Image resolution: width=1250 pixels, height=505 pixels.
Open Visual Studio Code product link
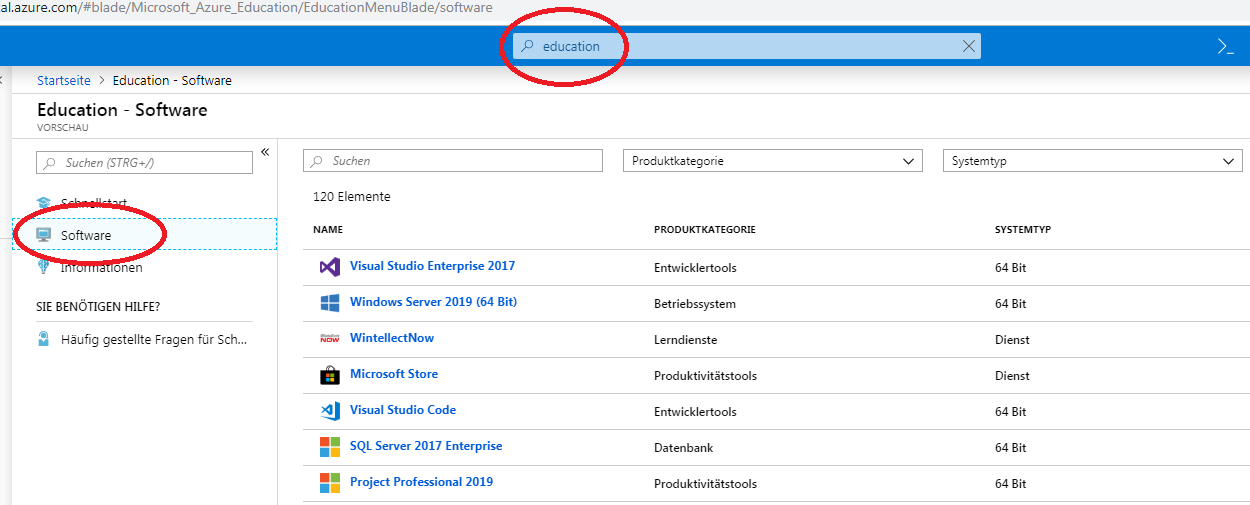coord(403,410)
